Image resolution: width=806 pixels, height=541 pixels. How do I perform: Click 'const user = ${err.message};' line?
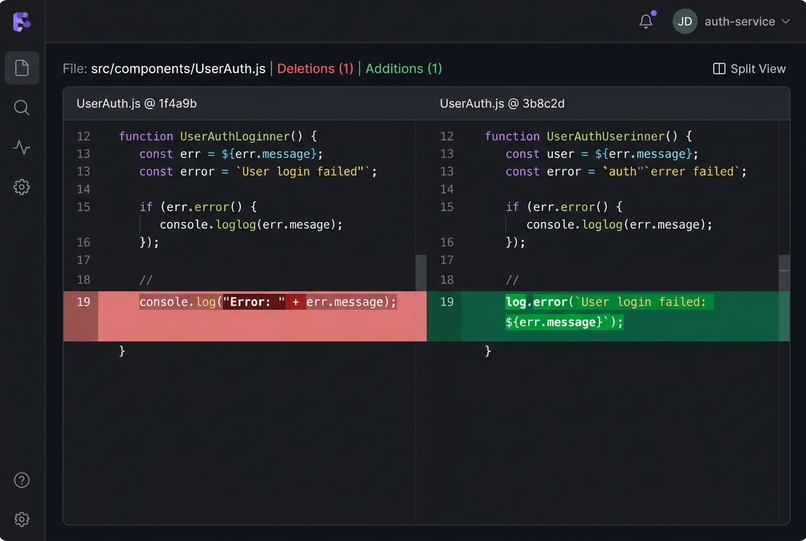602,154
